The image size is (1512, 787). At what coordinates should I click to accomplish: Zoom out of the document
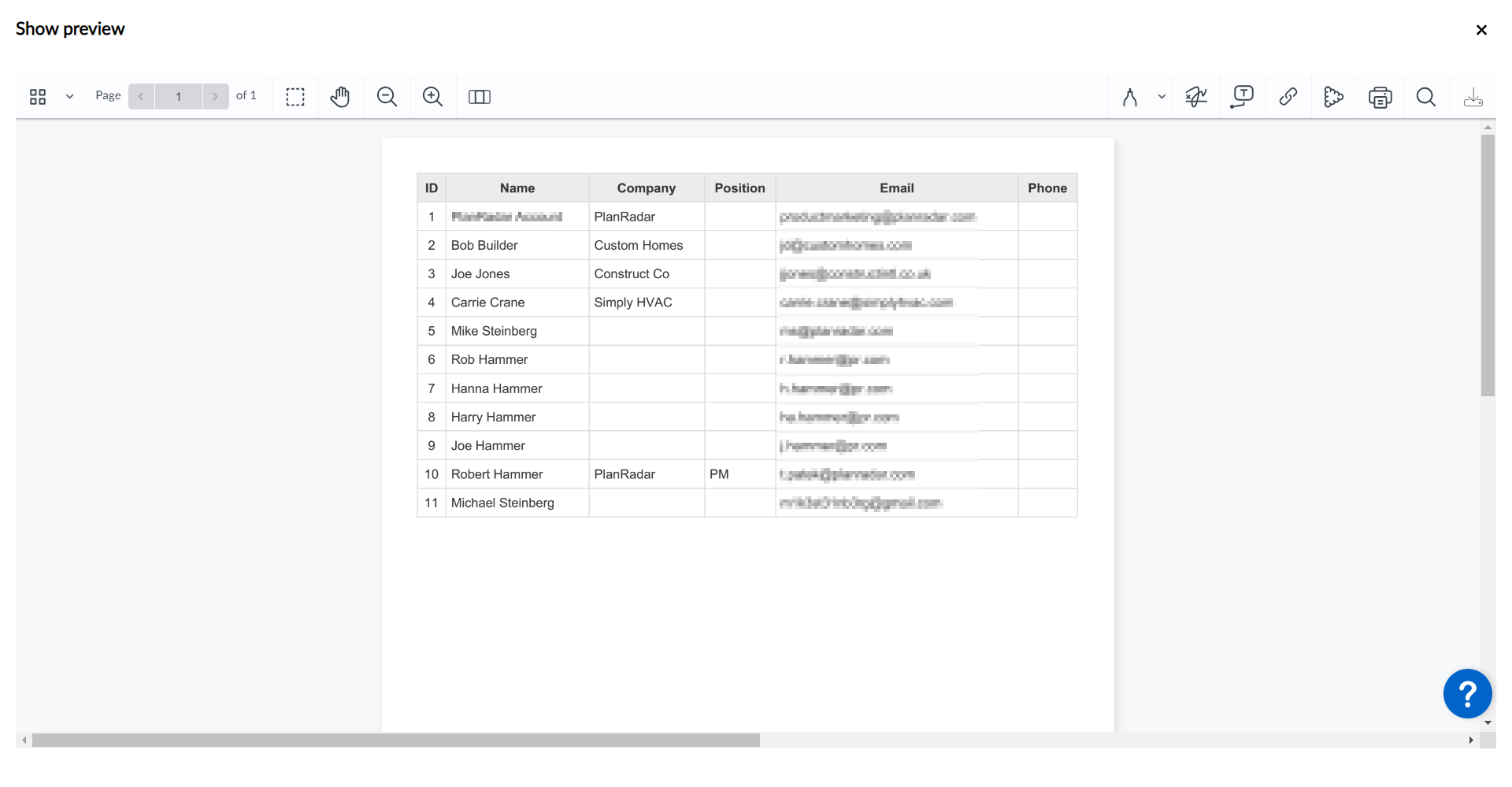pyautogui.click(x=387, y=97)
